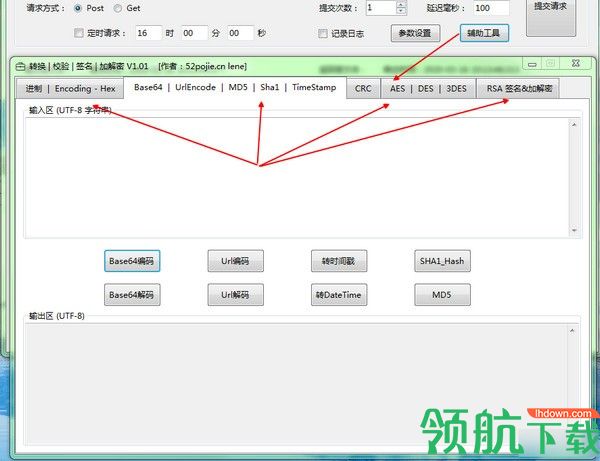Viewport: 600px width, 461px height.
Task: Click the Url编码 button
Action: point(235,261)
